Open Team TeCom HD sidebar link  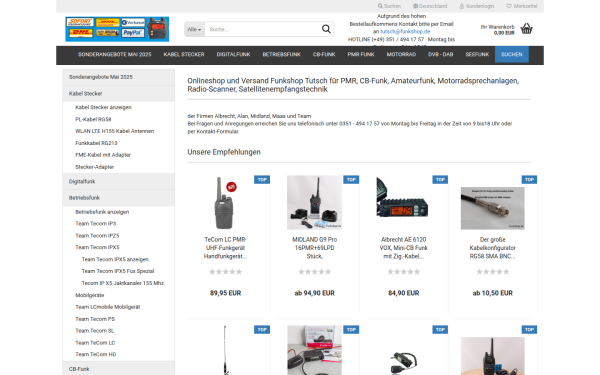coord(96,354)
